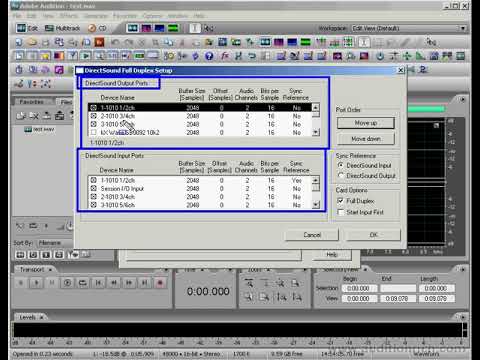Screen dimensions: 480x360
Task: Click the Pause button in Transport panel
Action: coord(52,283)
